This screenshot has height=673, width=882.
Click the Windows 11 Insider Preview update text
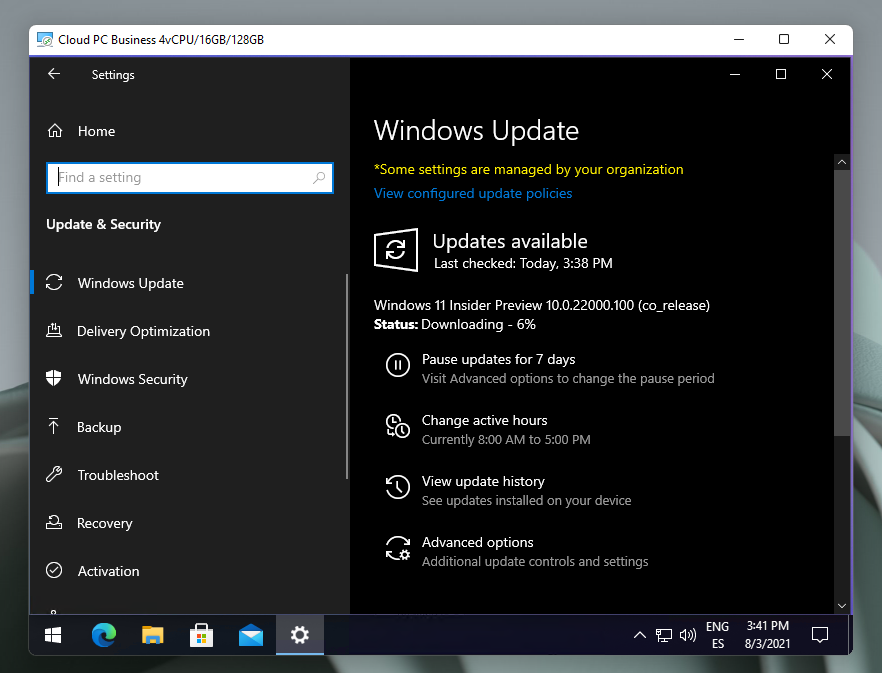(542, 305)
